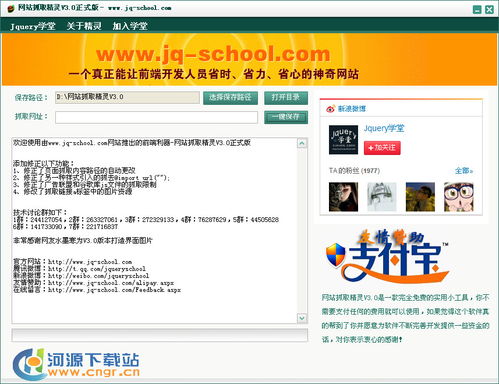Open the Jquery学堂 menu
The height and width of the screenshot is (384, 499).
[x=33, y=26]
